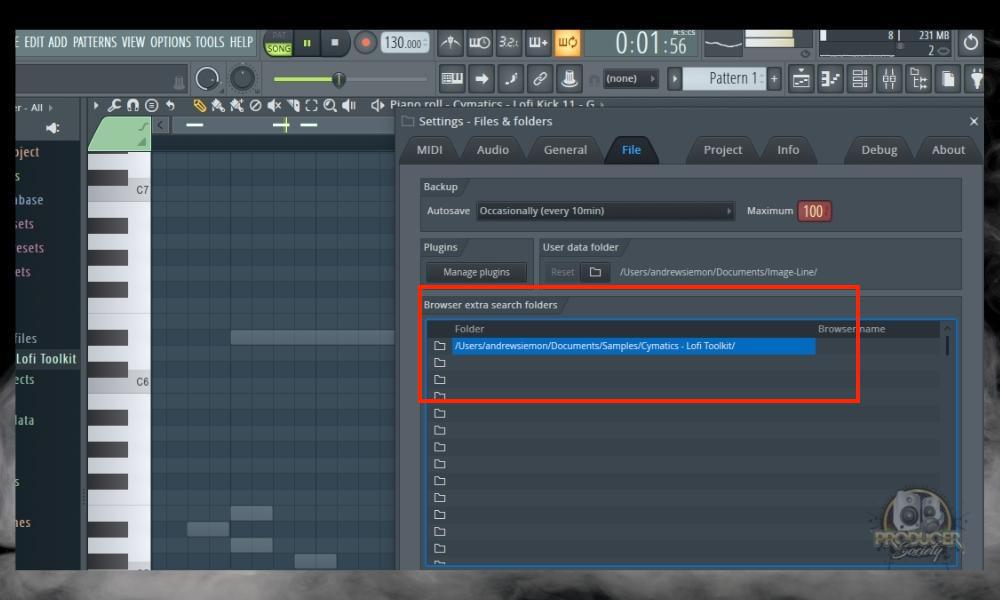Image resolution: width=1000 pixels, height=600 pixels.
Task: Stop playback with the stop button
Action: [335, 43]
